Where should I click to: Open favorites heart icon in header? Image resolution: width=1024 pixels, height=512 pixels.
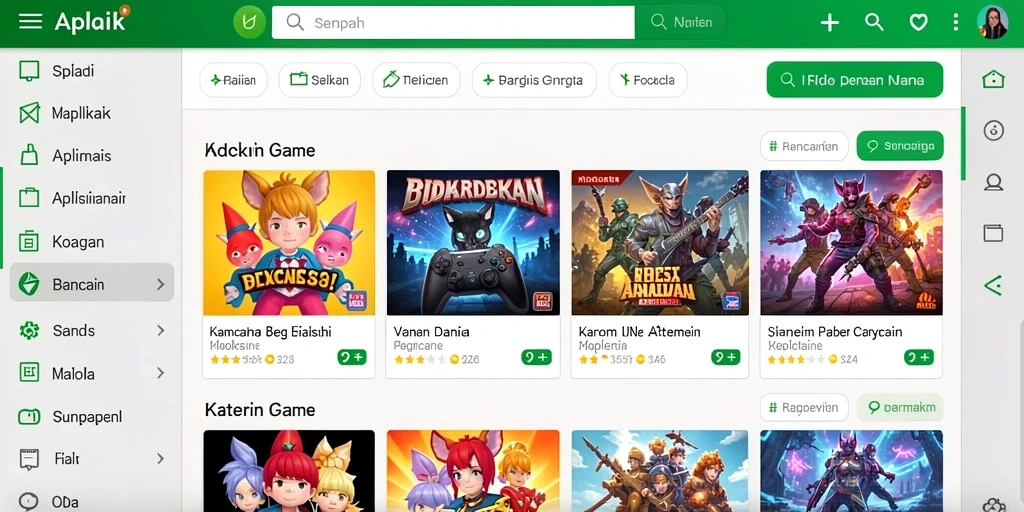pos(918,23)
